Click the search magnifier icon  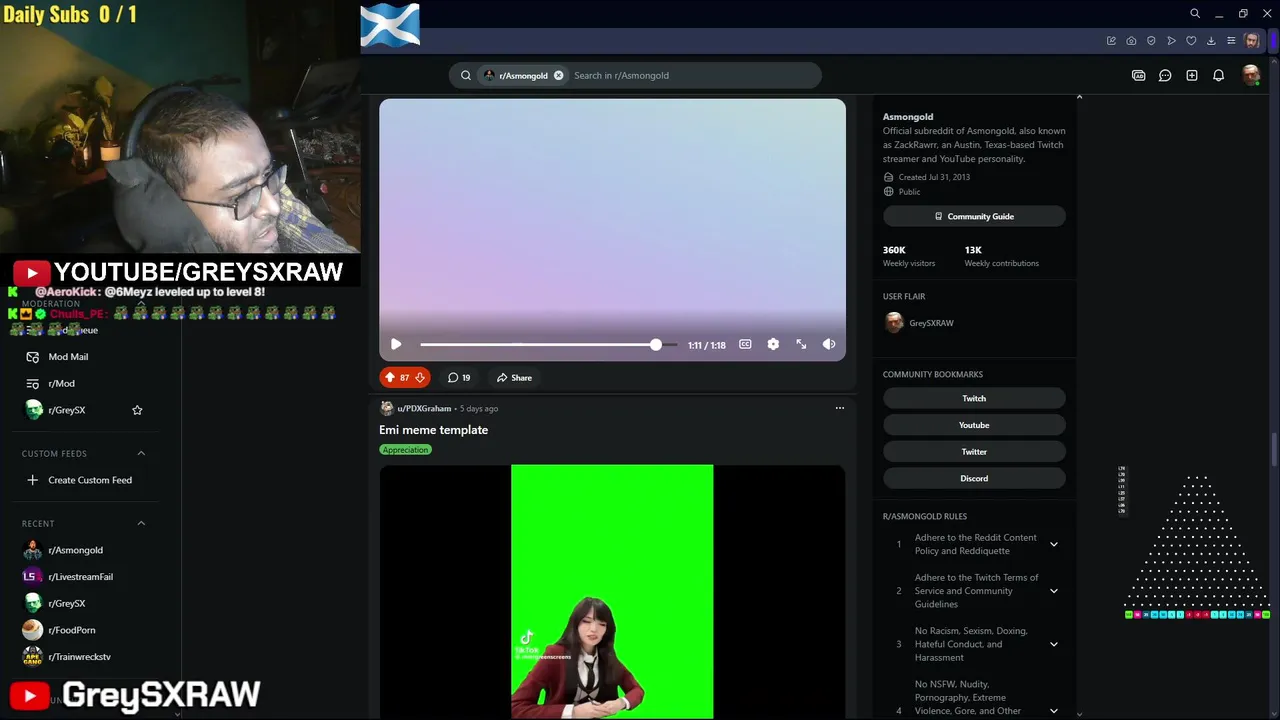466,75
